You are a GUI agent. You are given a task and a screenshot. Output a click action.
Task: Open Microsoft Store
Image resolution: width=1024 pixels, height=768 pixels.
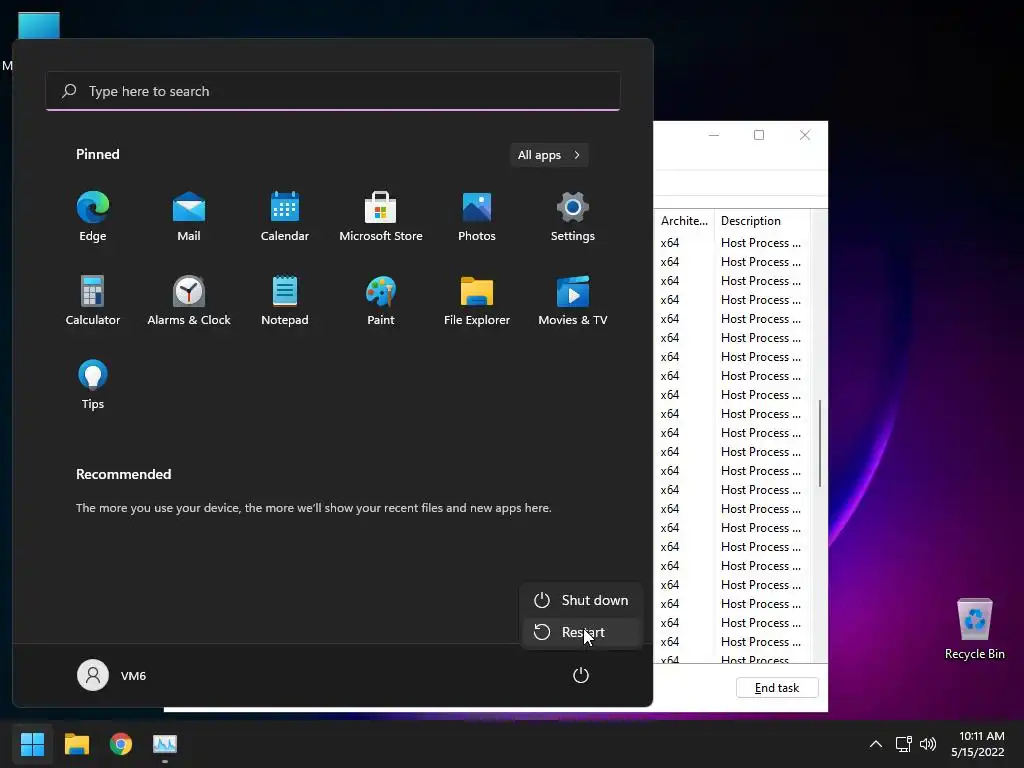[381, 217]
